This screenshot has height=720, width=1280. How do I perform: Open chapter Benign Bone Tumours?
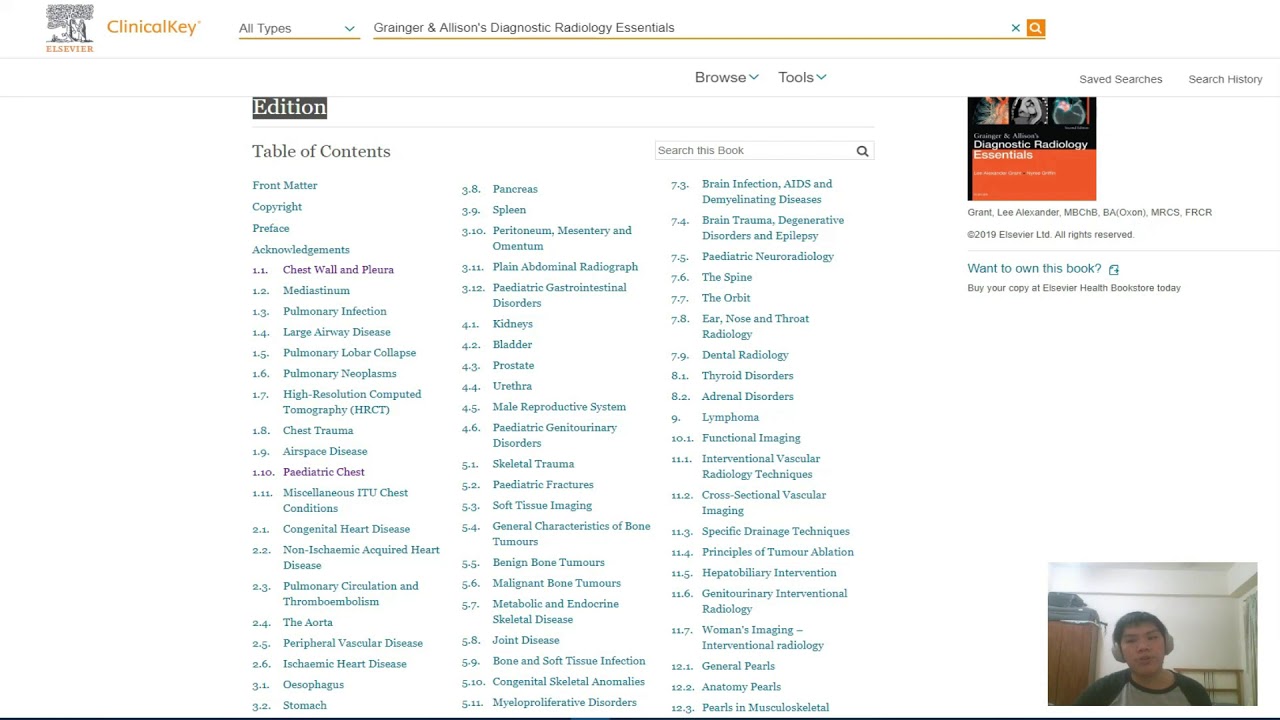(x=548, y=563)
